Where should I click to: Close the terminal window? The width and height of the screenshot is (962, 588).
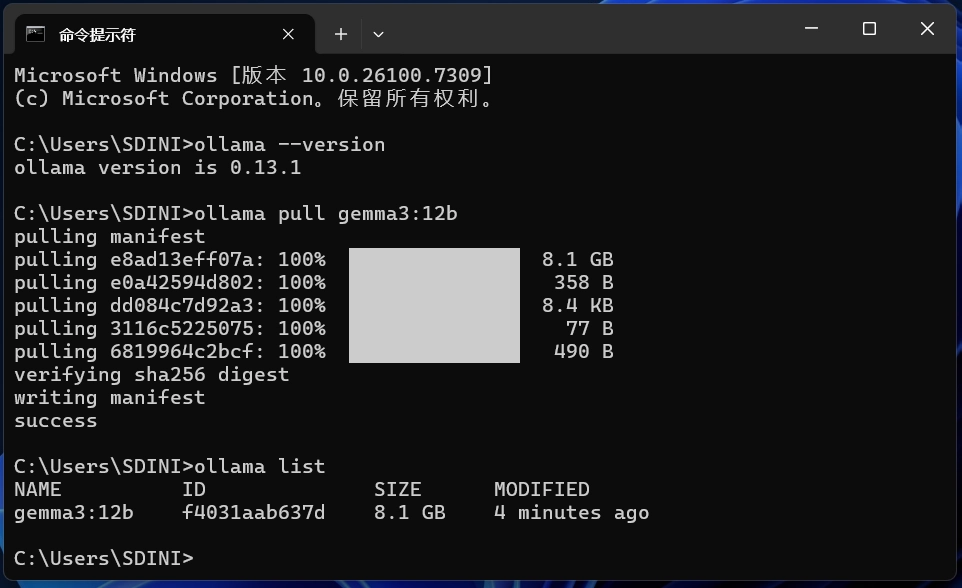[927, 28]
